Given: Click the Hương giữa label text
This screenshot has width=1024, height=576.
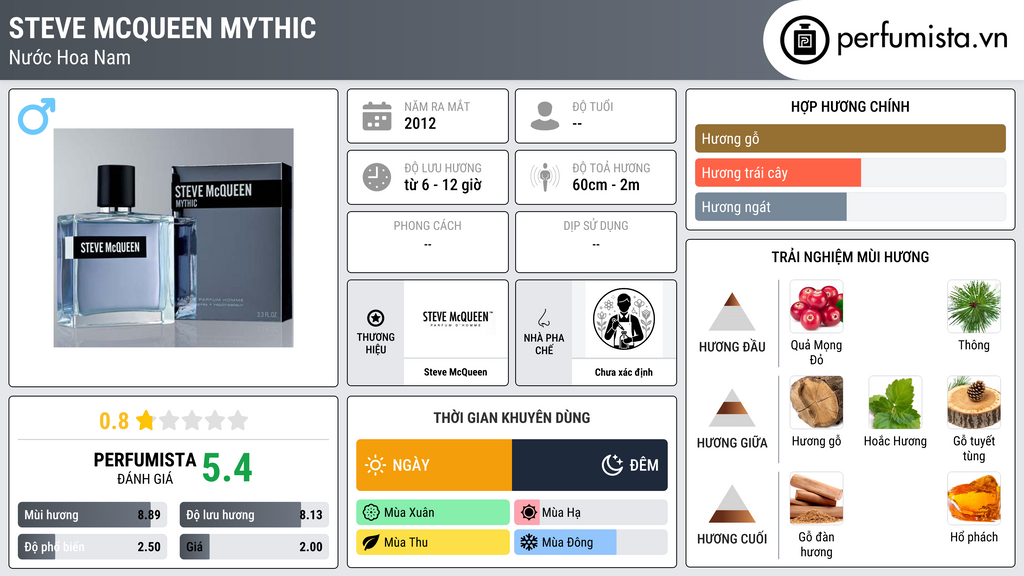Looking at the screenshot, I should 732,443.
